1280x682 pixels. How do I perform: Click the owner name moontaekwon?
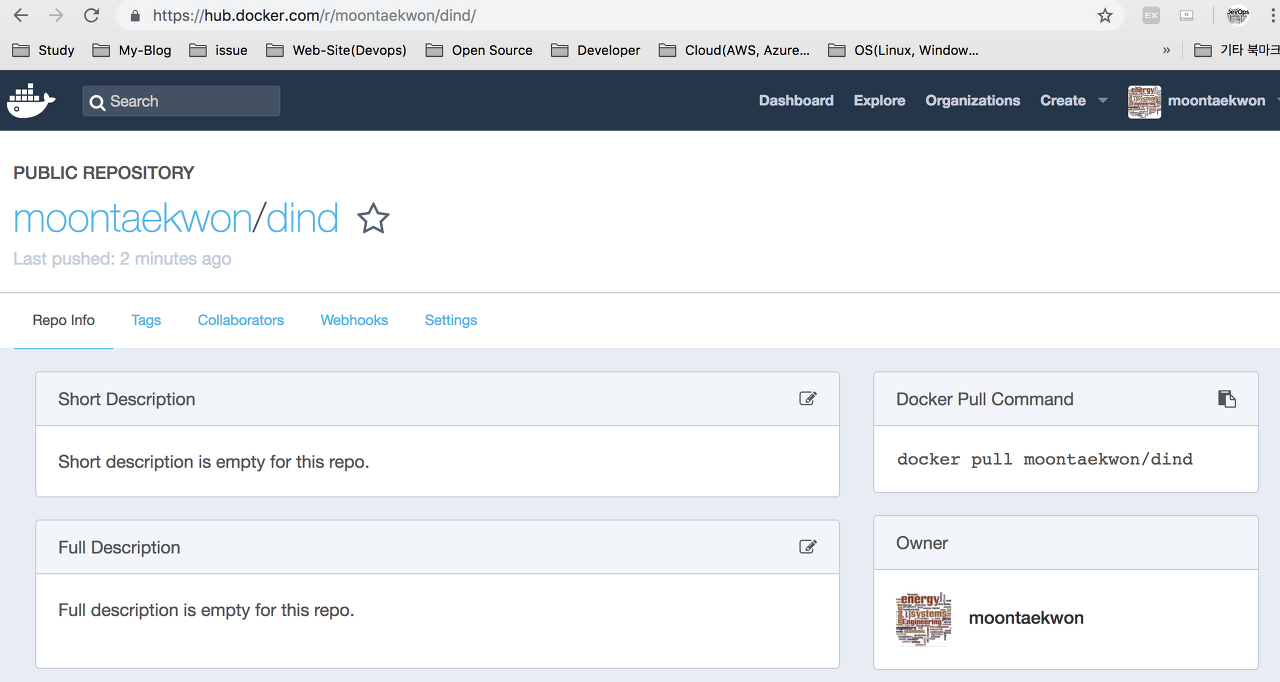[x=1026, y=618]
